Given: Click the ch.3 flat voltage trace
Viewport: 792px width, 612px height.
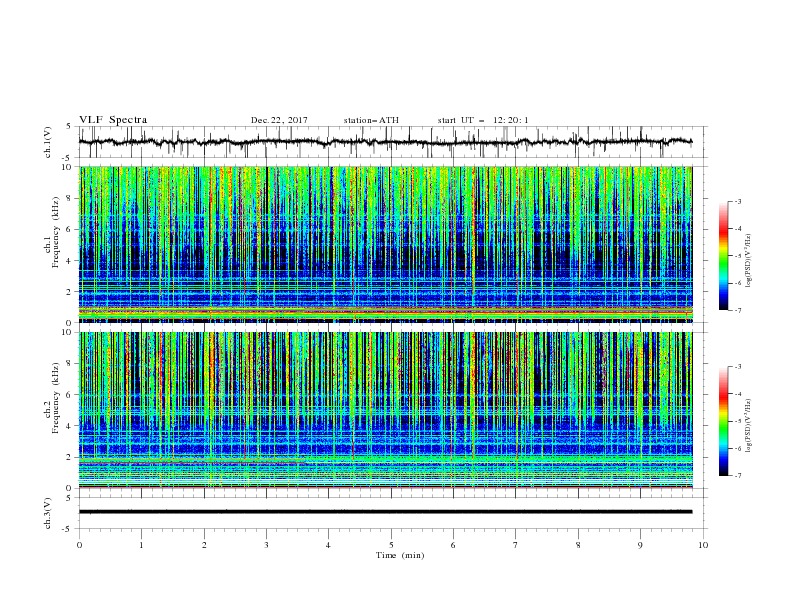Looking at the screenshot, I should pyautogui.click(x=385, y=512).
